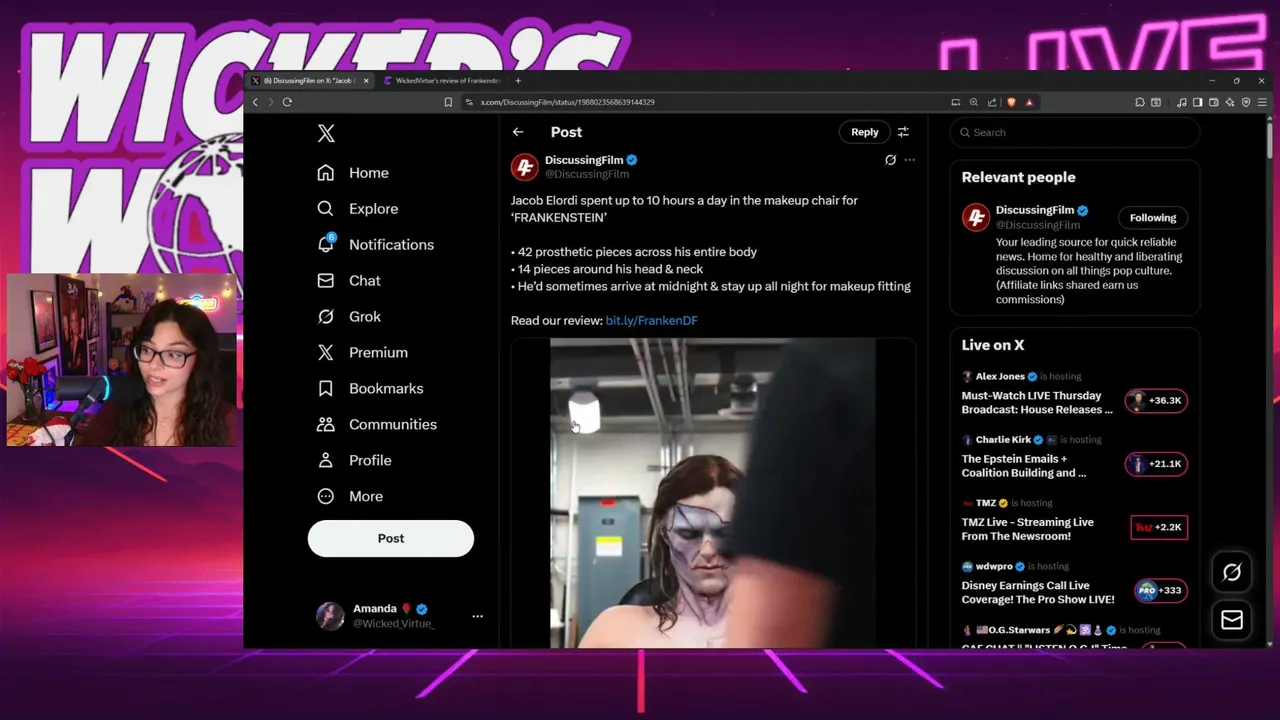Click the +36.3K listeners badge
Screen dimensions: 1280x720
[1156, 401]
